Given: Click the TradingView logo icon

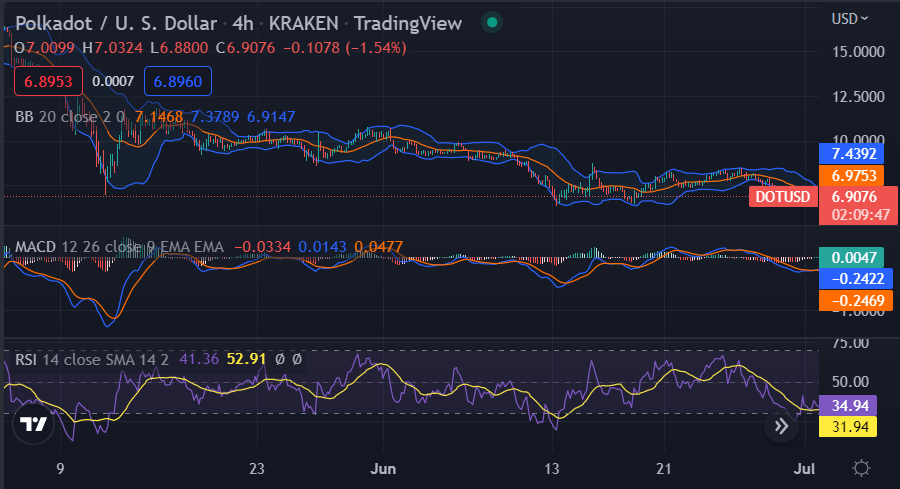Looking at the screenshot, I should [33, 424].
